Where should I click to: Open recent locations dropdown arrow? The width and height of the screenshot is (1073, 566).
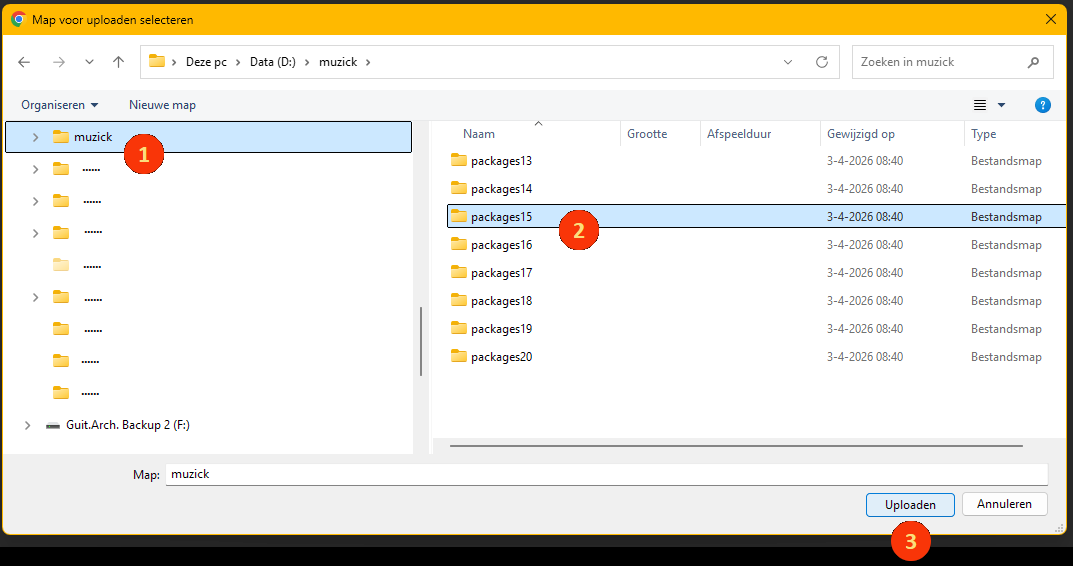tap(89, 62)
